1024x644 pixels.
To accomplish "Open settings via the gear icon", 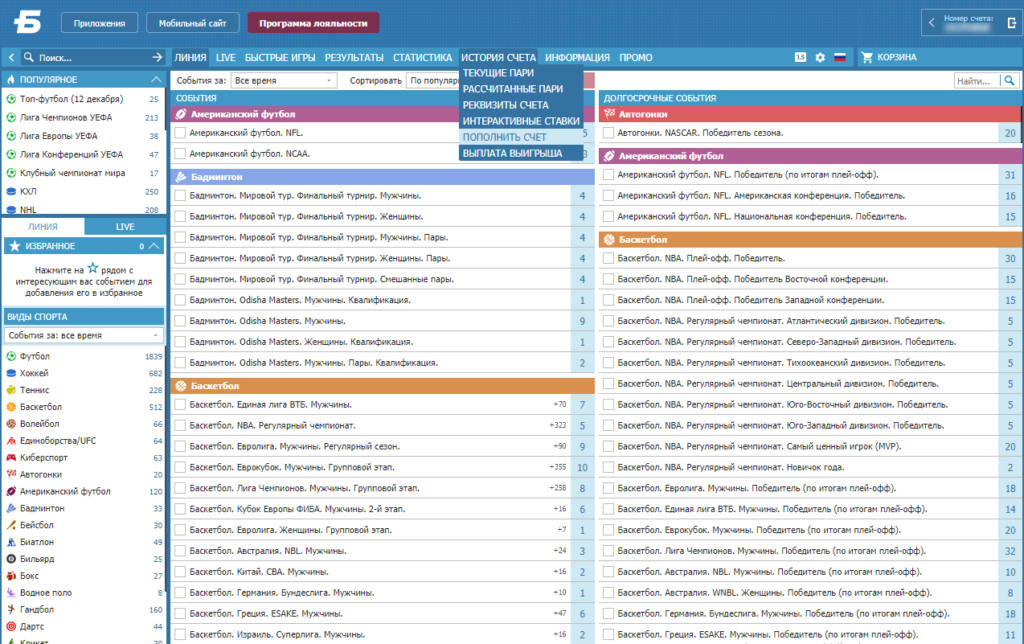I will click(820, 57).
